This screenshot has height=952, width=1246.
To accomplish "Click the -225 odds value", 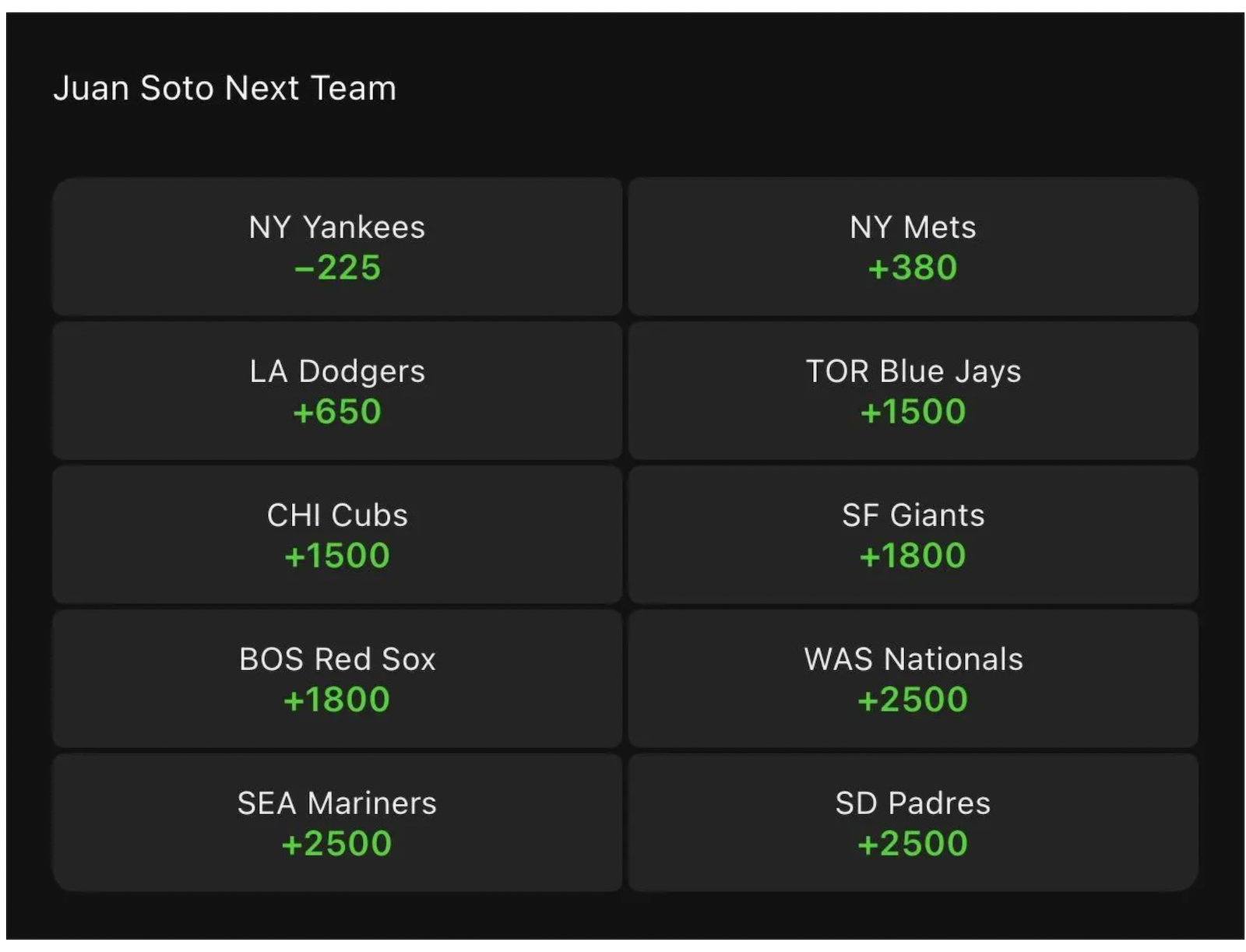I will [337, 268].
